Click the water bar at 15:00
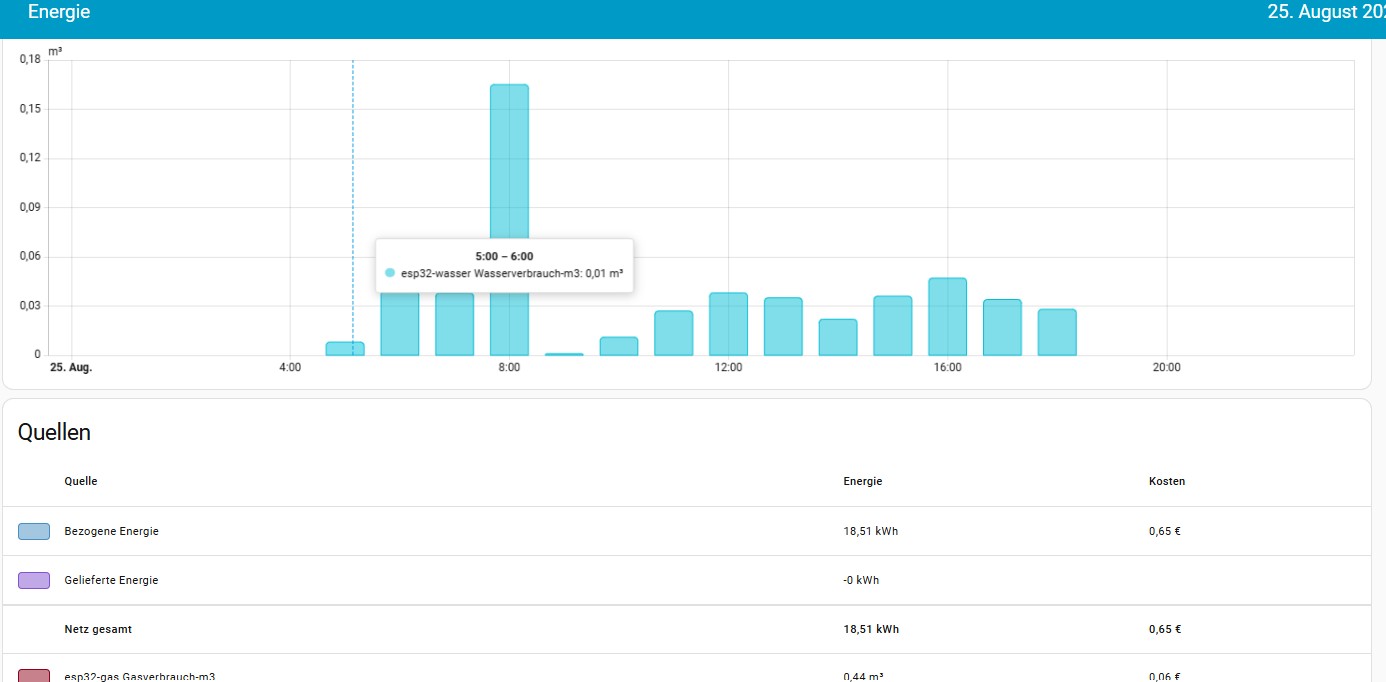Image resolution: width=1386 pixels, height=682 pixels. point(893,325)
